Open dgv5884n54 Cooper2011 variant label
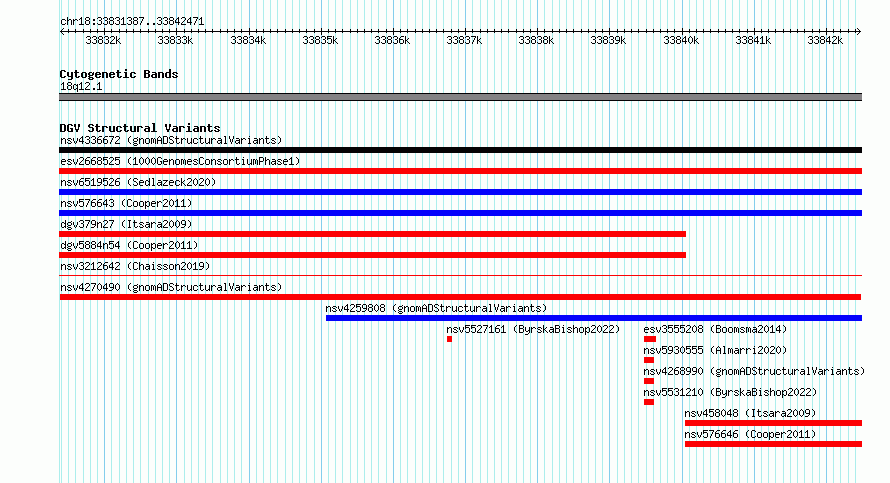The height and width of the screenshot is (483, 890). pos(129,245)
